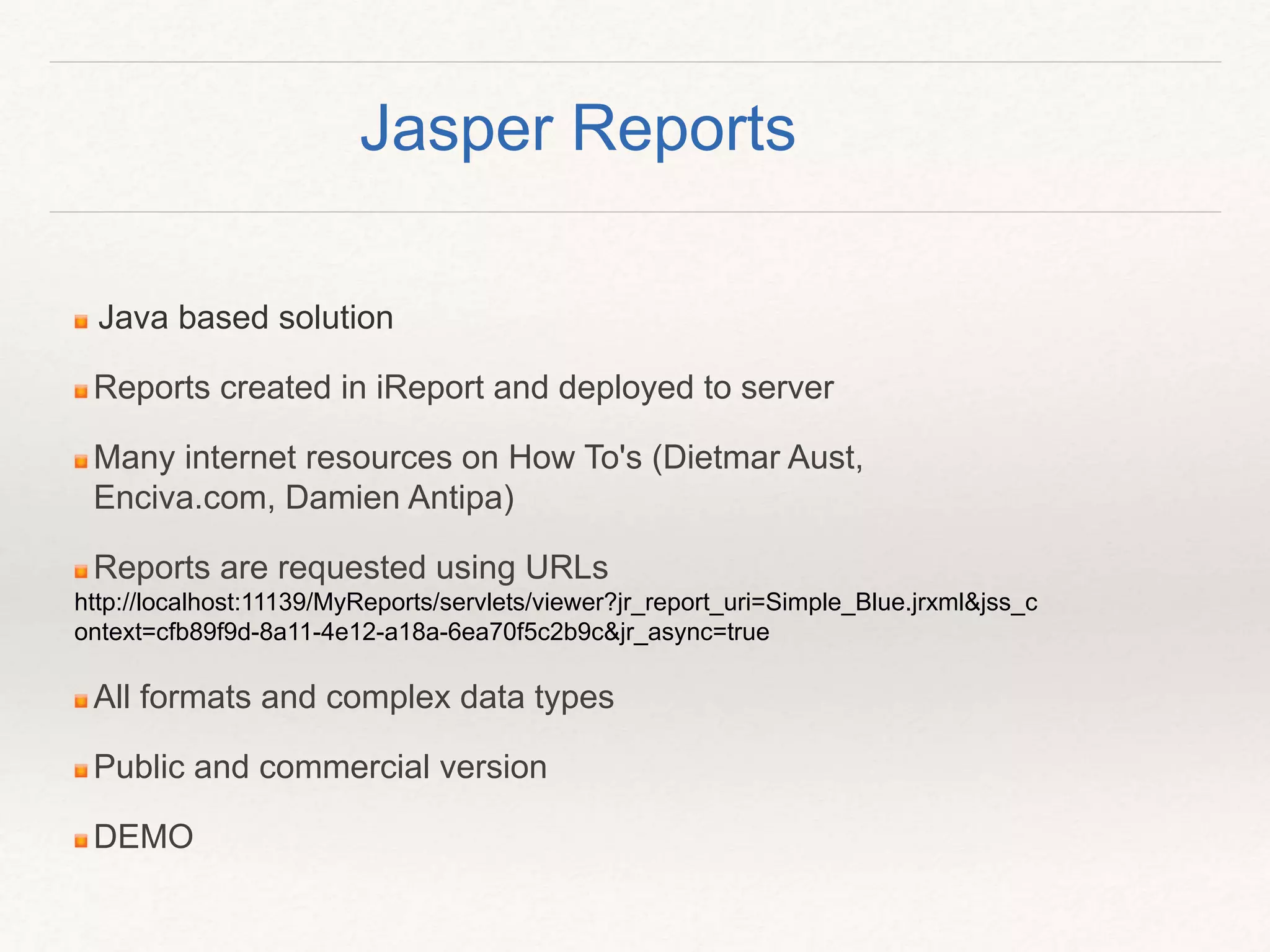
Task: Click 'Public and commercial version' bullet text
Action: coord(320,767)
